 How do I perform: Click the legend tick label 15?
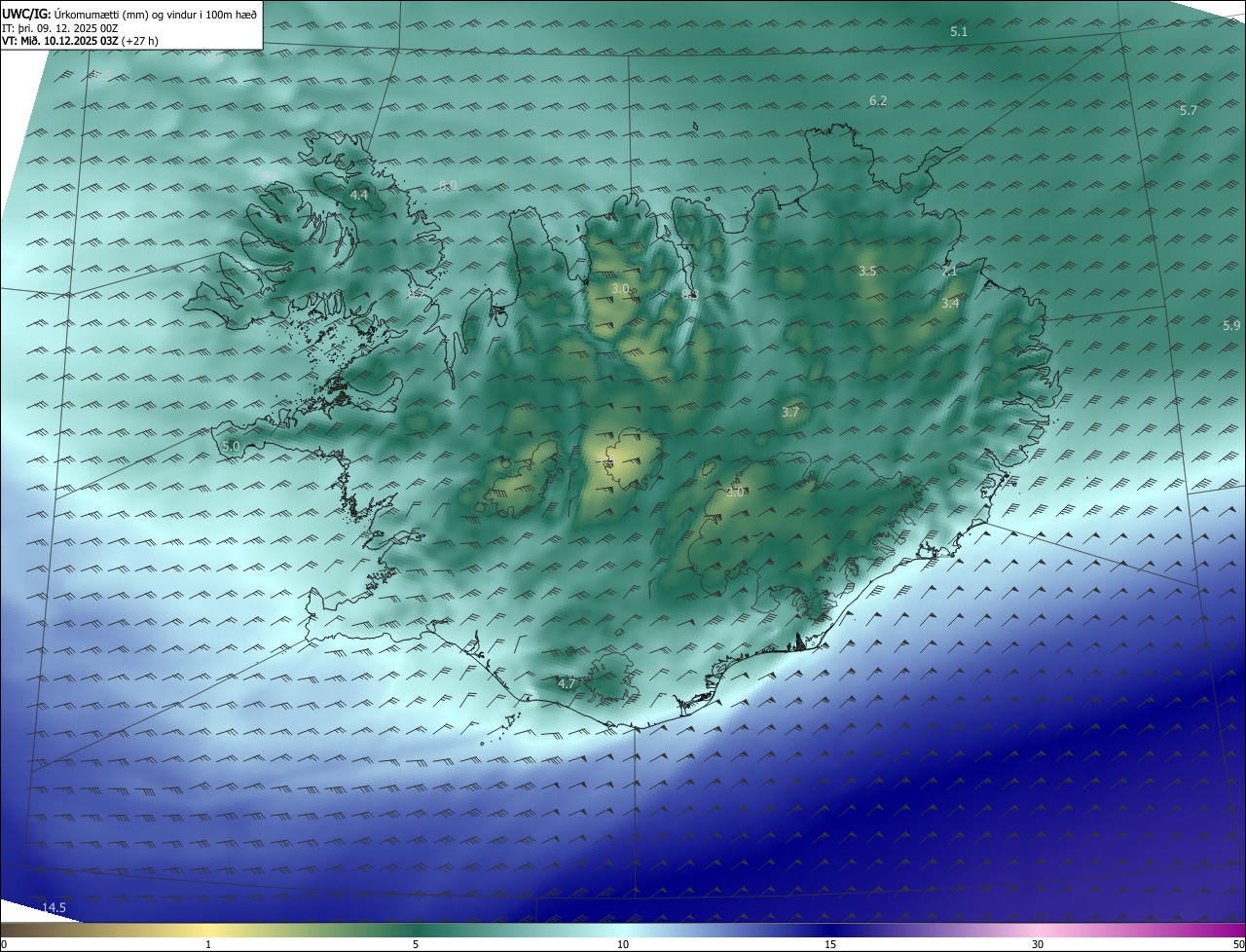tap(830, 944)
